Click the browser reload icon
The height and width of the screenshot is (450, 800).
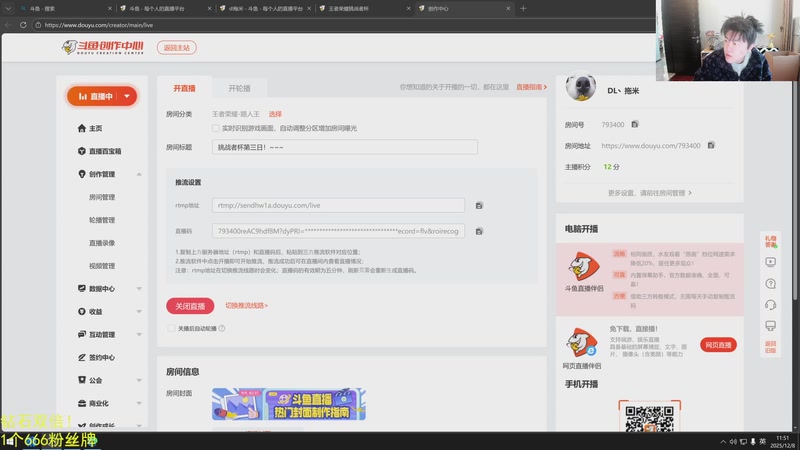pyautogui.click(x=23, y=24)
